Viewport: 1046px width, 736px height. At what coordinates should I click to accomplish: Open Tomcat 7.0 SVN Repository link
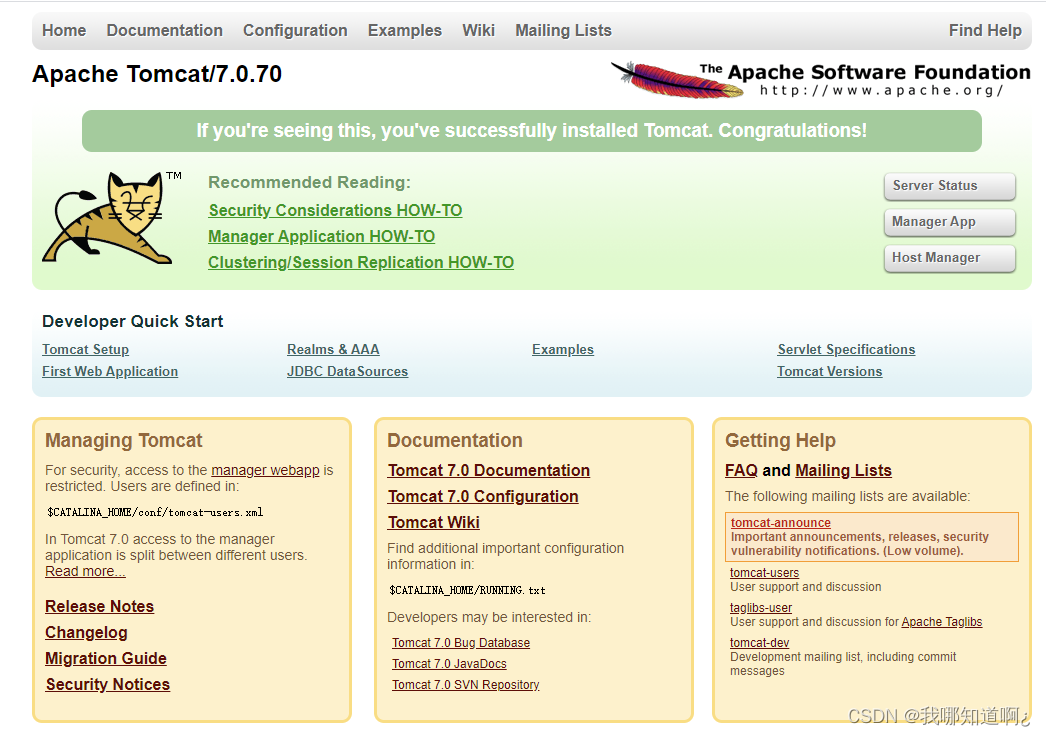tap(466, 685)
